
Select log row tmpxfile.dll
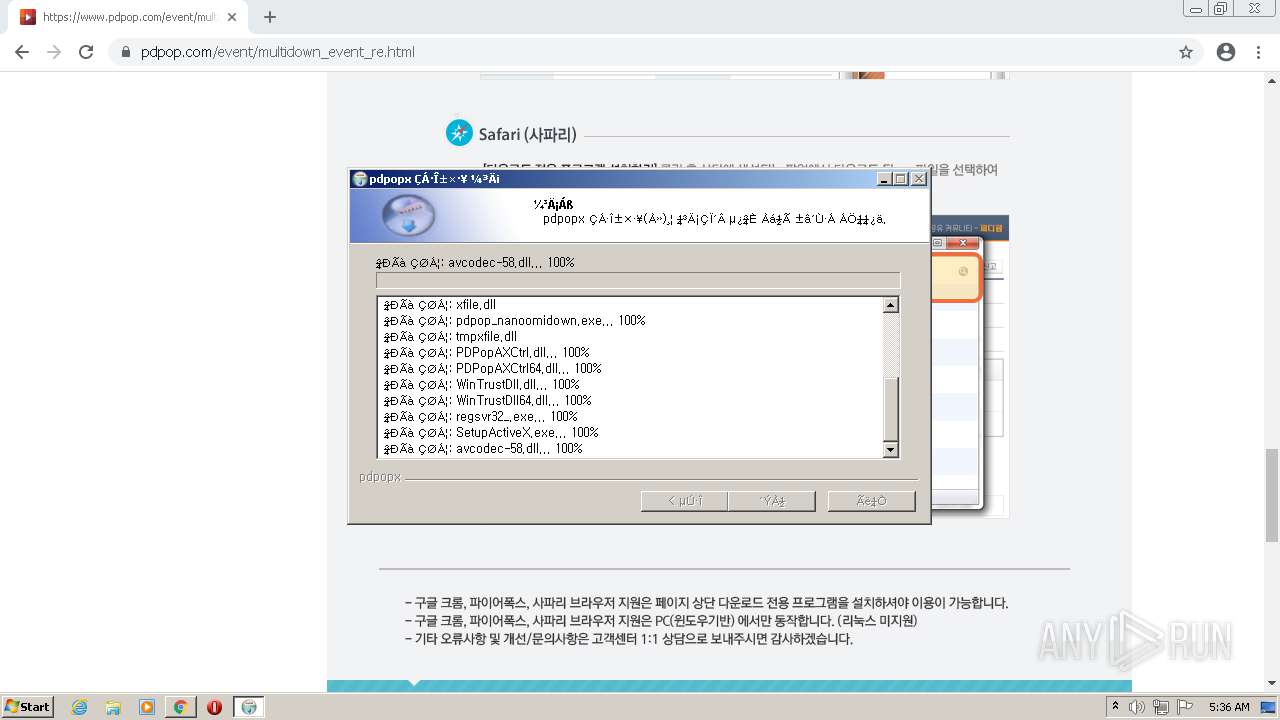pyautogui.click(x=450, y=337)
